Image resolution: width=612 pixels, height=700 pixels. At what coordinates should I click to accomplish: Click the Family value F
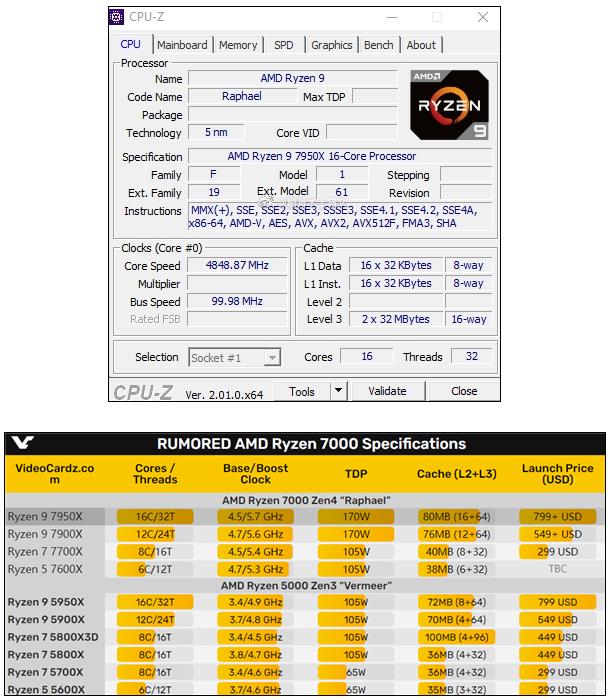(214, 174)
